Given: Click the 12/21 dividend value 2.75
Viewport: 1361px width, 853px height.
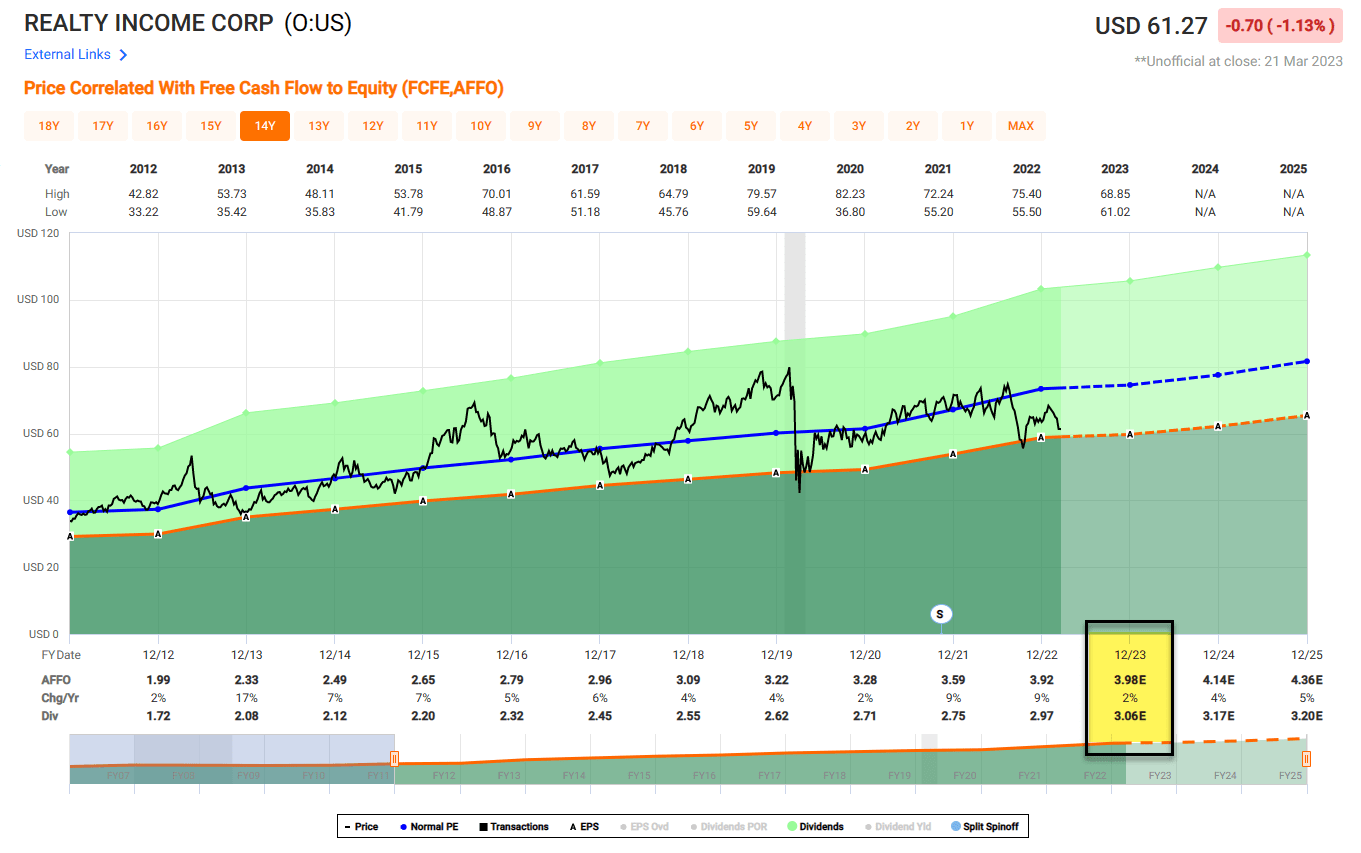Looking at the screenshot, I should click(x=953, y=716).
